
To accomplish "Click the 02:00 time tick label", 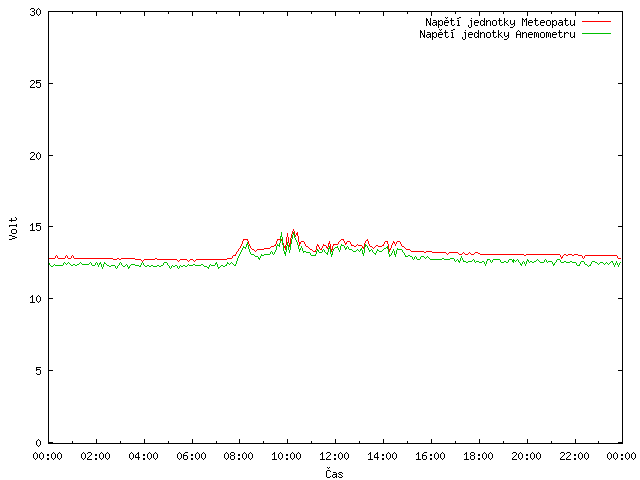I will [96, 456].
